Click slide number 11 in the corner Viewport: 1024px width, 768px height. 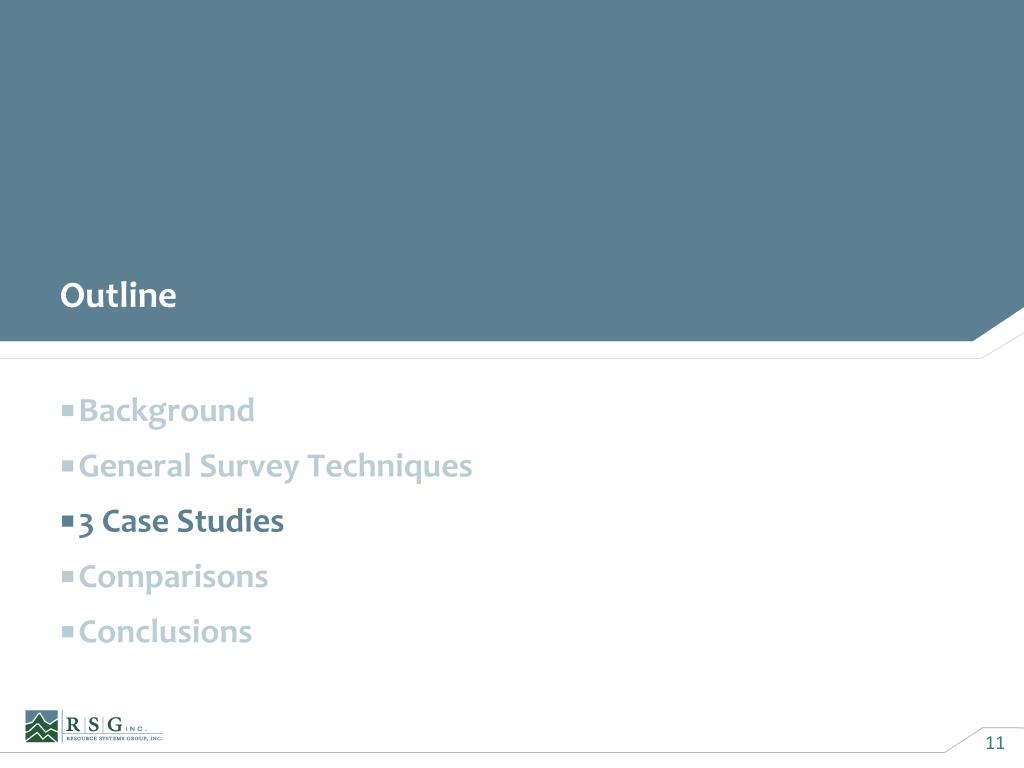point(995,743)
